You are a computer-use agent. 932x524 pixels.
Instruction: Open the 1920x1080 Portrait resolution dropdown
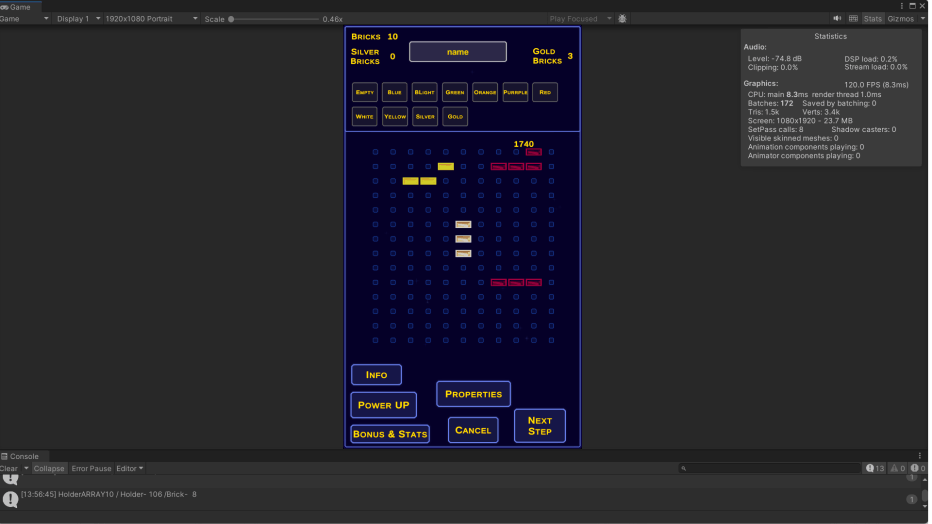point(150,19)
